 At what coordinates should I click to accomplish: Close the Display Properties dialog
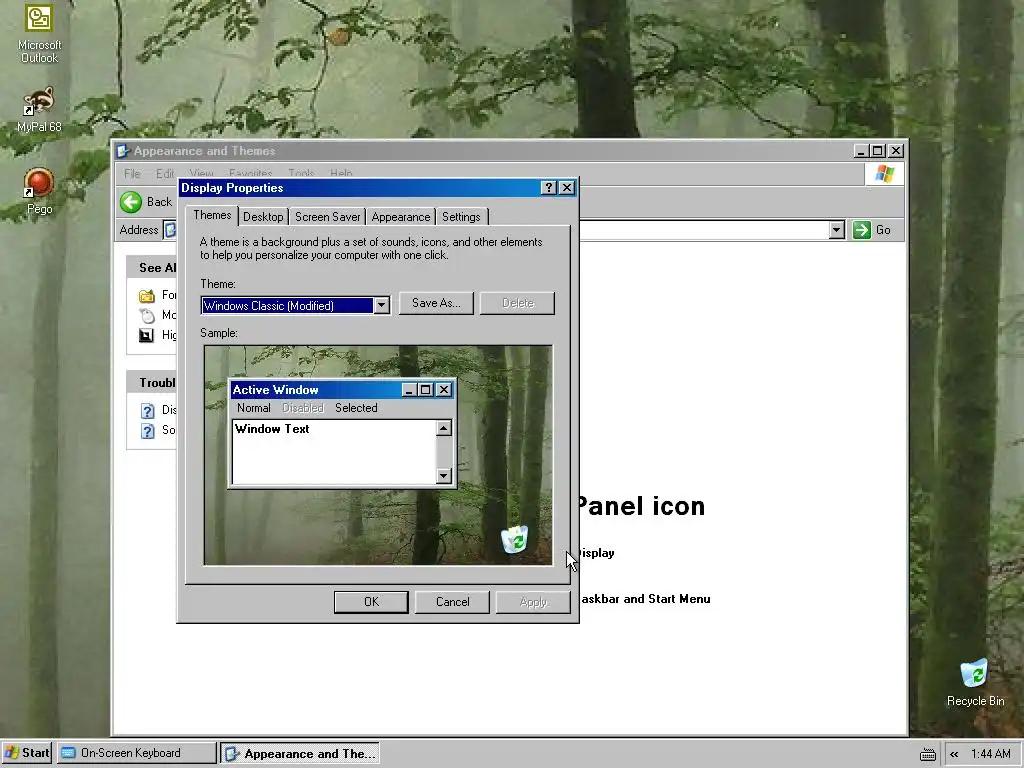567,188
